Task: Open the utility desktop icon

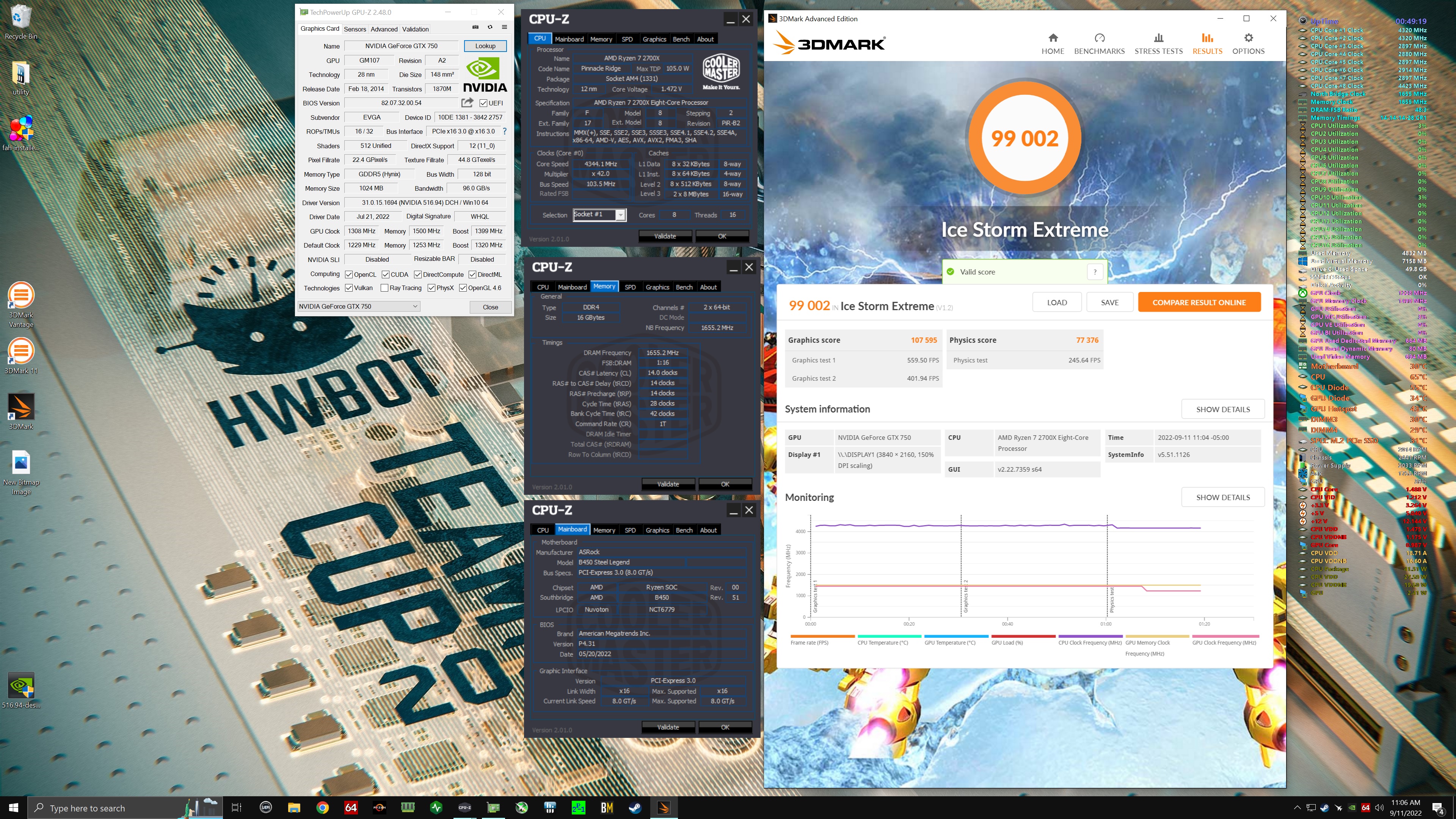Action: [21, 78]
